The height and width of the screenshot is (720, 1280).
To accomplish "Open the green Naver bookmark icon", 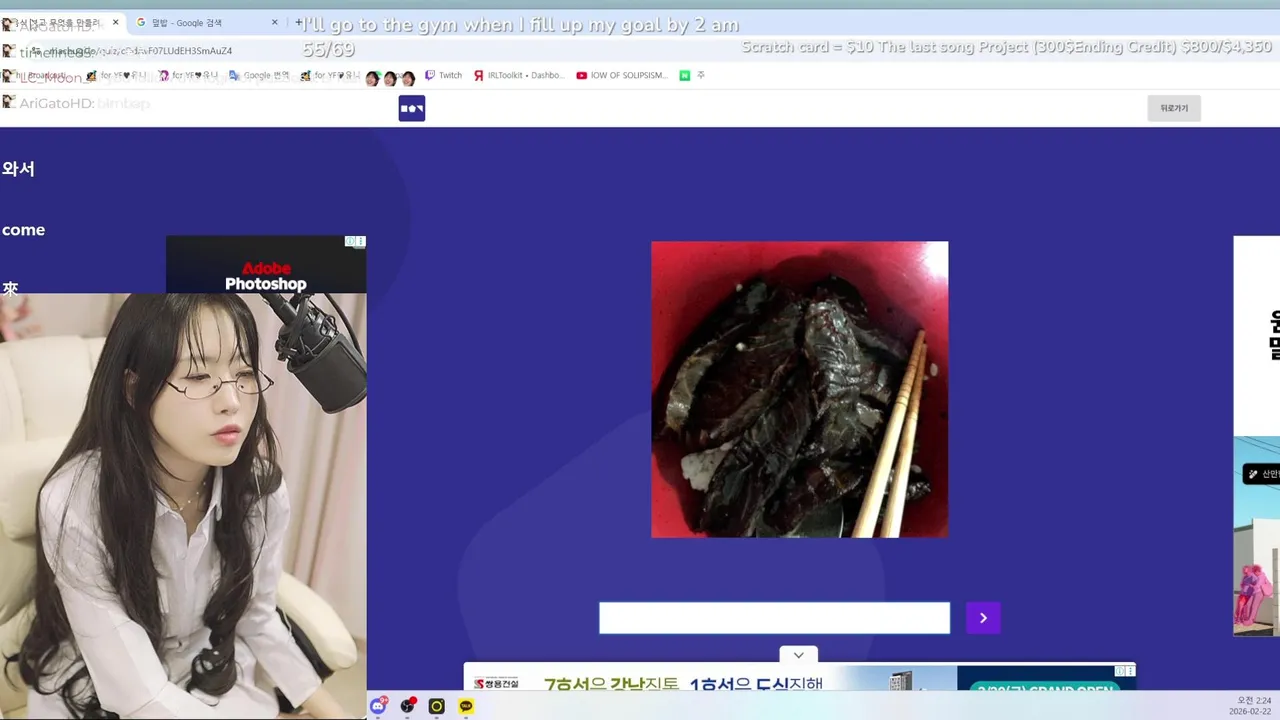I will [x=685, y=75].
